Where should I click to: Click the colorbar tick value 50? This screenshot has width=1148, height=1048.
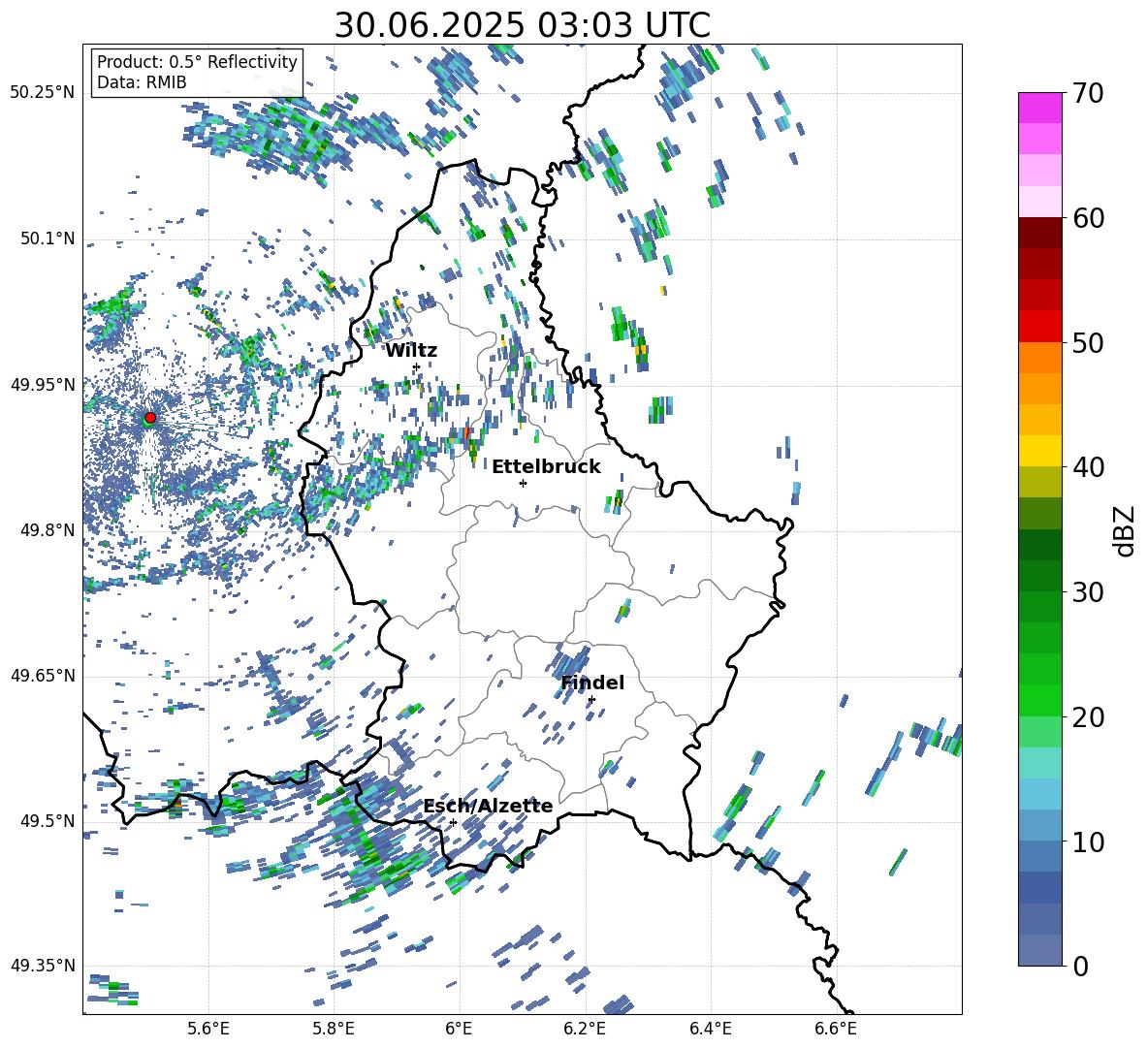(x=1088, y=342)
